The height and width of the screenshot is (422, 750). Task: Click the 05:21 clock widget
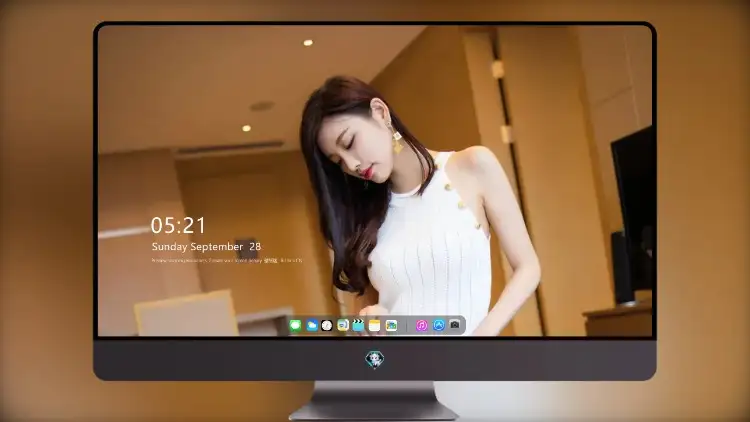pos(178,225)
